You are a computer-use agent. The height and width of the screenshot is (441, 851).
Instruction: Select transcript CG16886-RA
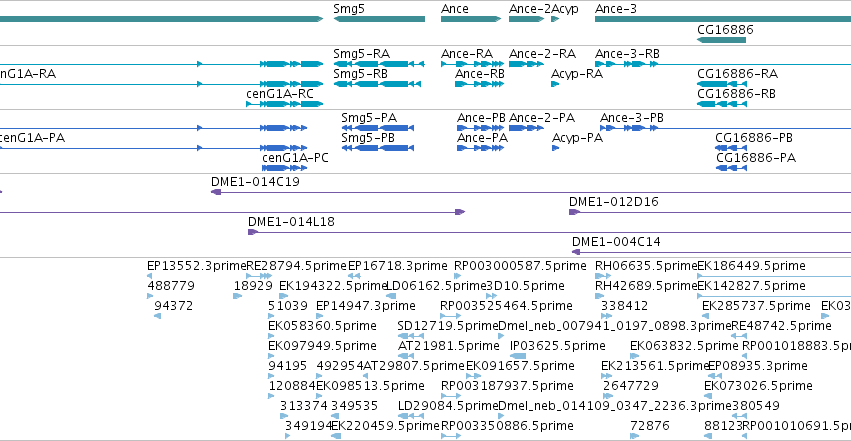738,74
